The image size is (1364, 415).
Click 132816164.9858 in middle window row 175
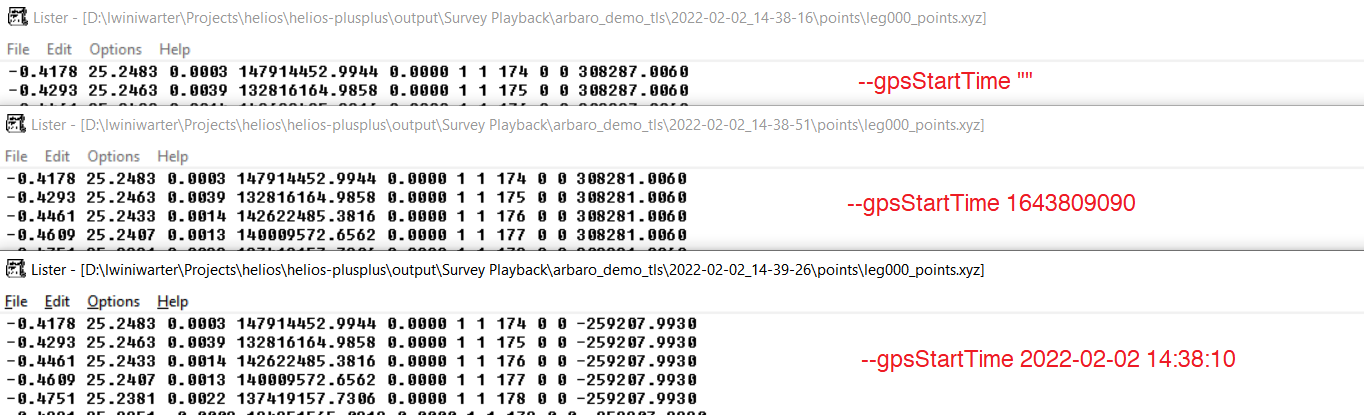coord(308,197)
